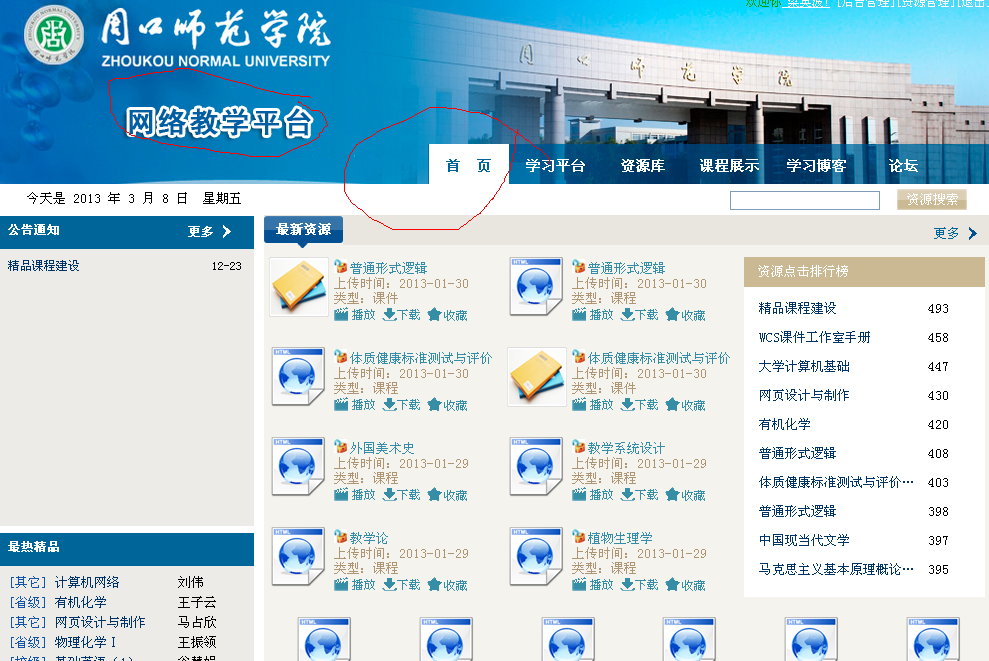This screenshot has height=661, width=989.
Task: Click 收藏 icon under first 体质健康标准测试与评价
Action: coord(434,405)
